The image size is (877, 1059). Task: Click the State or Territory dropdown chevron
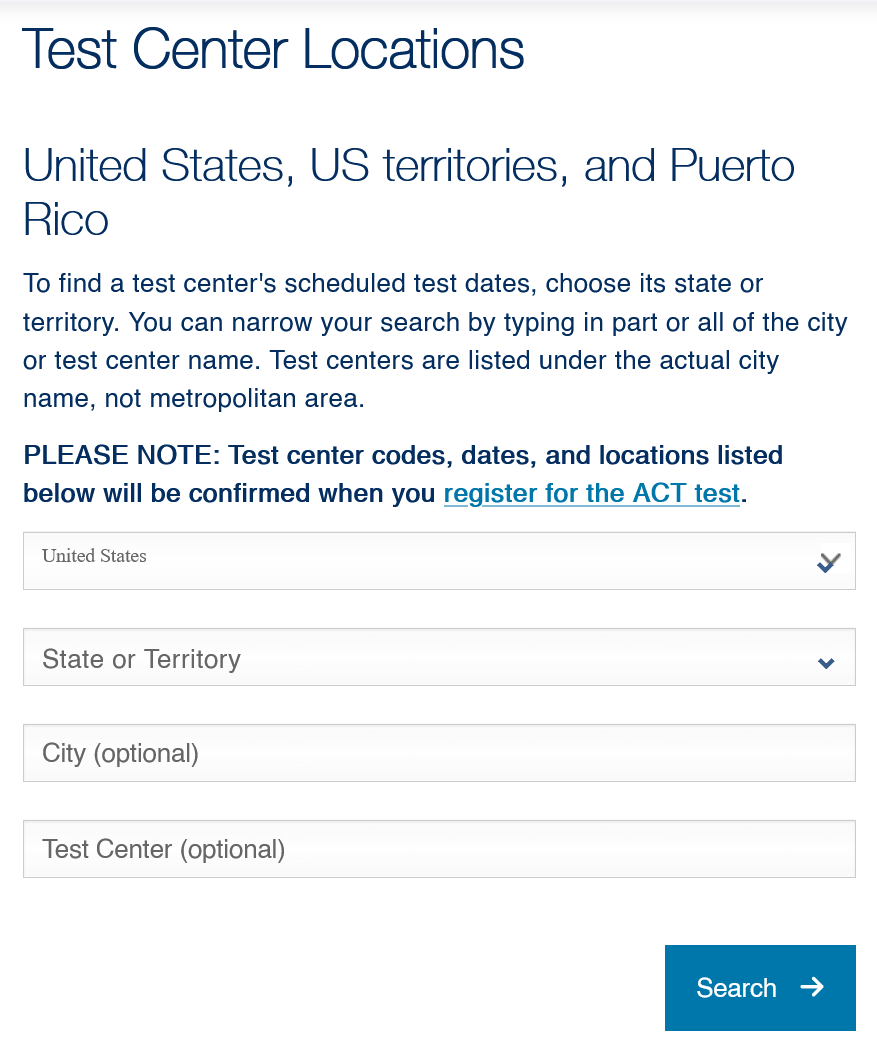pyautogui.click(x=826, y=662)
